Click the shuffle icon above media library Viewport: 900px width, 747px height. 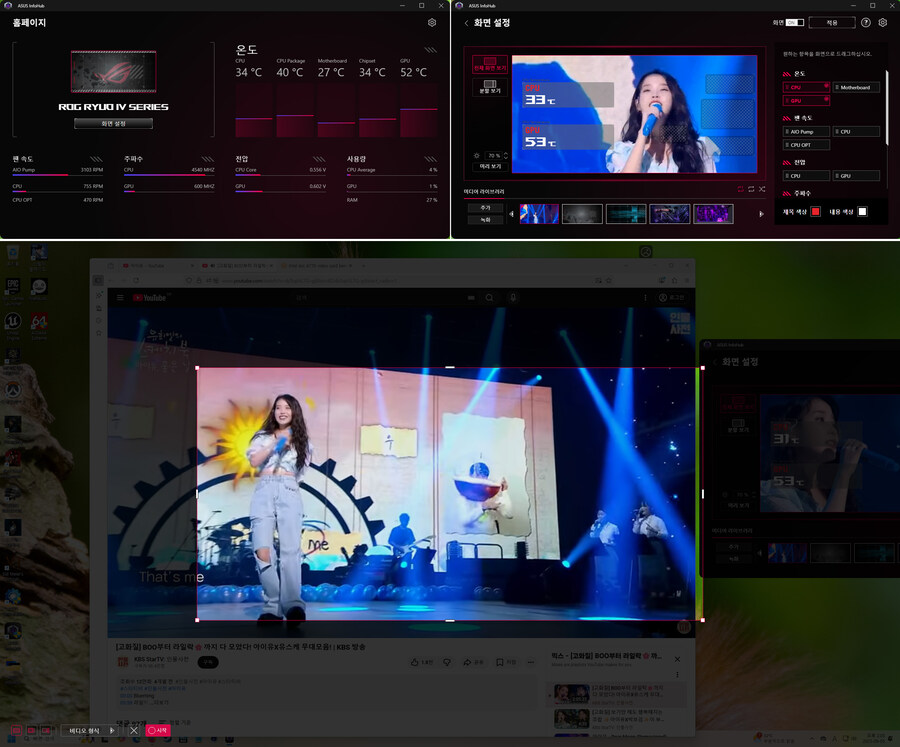763,189
